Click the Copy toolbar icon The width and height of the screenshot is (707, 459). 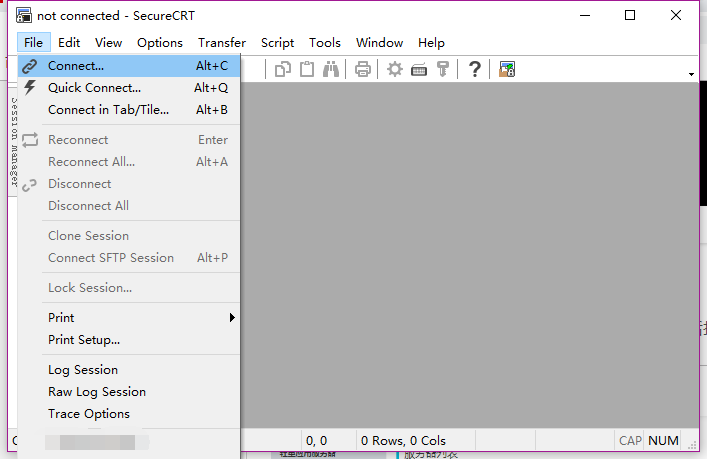[x=283, y=69]
